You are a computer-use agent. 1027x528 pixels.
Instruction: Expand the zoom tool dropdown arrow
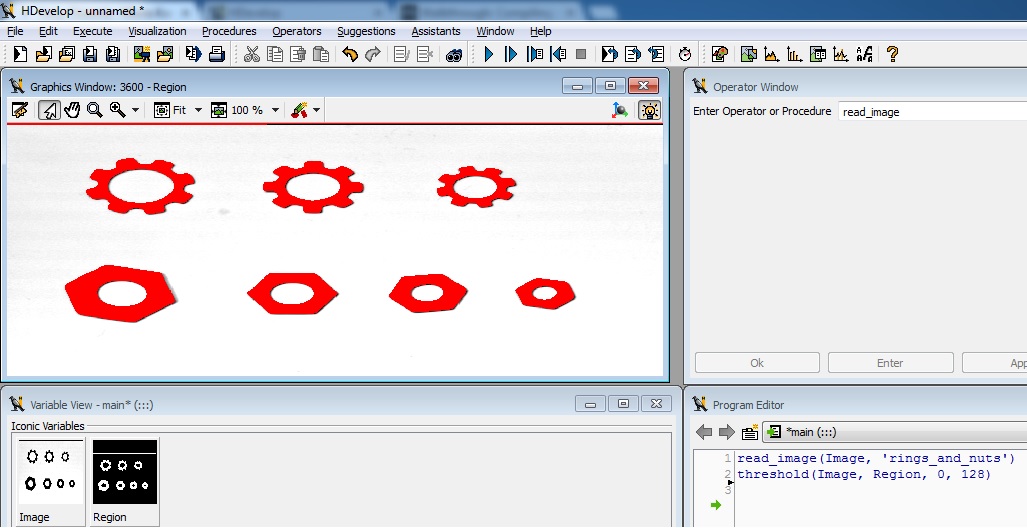(x=136, y=110)
